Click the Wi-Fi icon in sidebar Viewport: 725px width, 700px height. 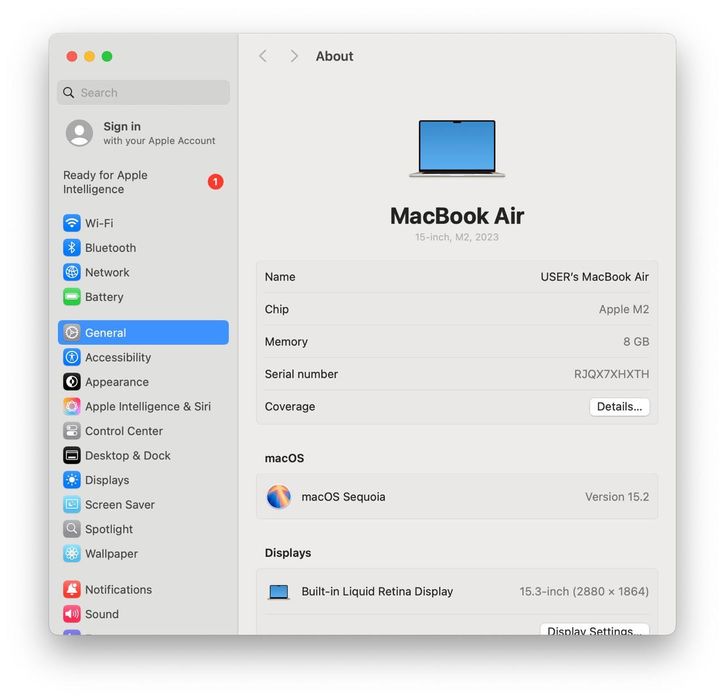pyautogui.click(x=72, y=223)
